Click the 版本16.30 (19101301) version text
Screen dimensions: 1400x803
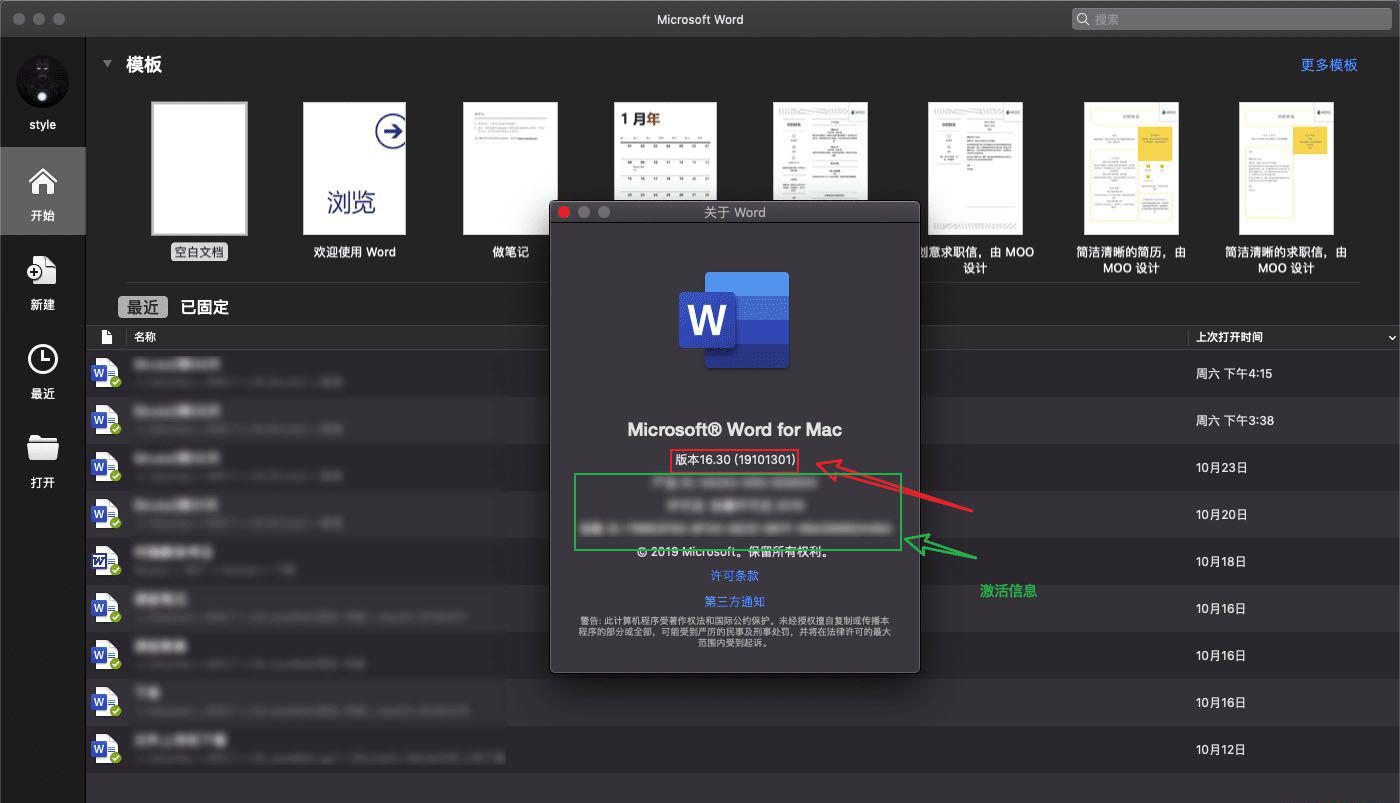click(x=735, y=460)
